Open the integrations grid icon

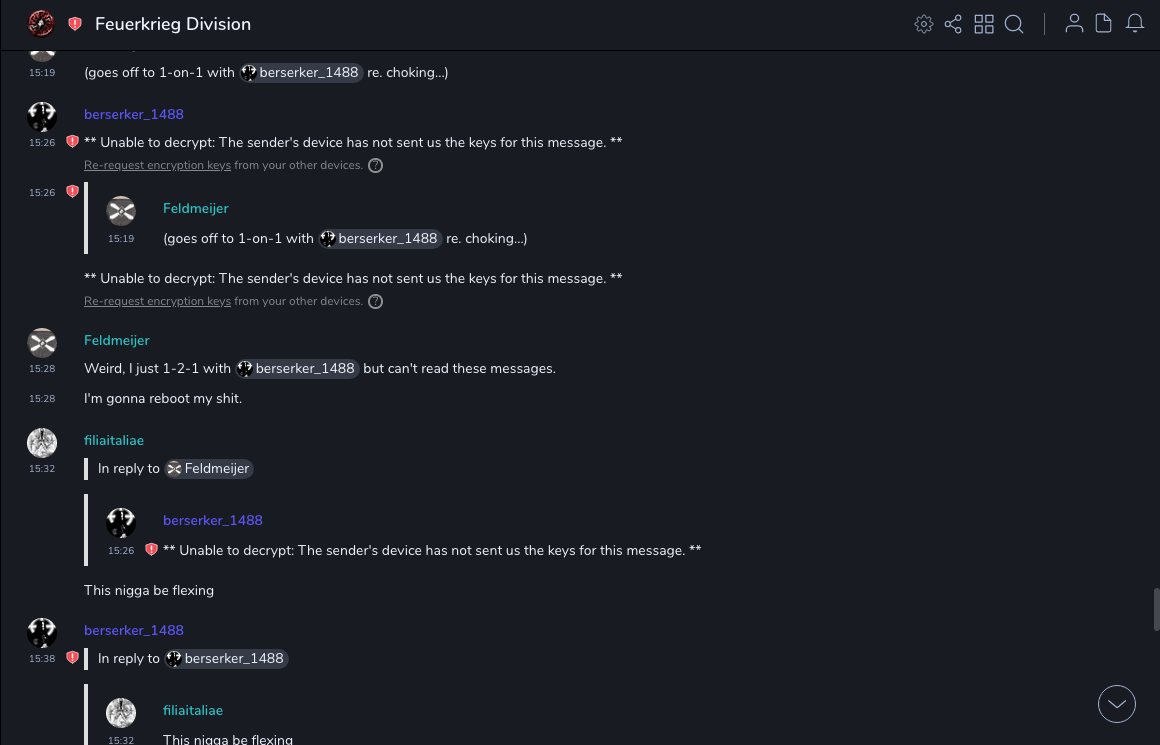(x=984, y=24)
